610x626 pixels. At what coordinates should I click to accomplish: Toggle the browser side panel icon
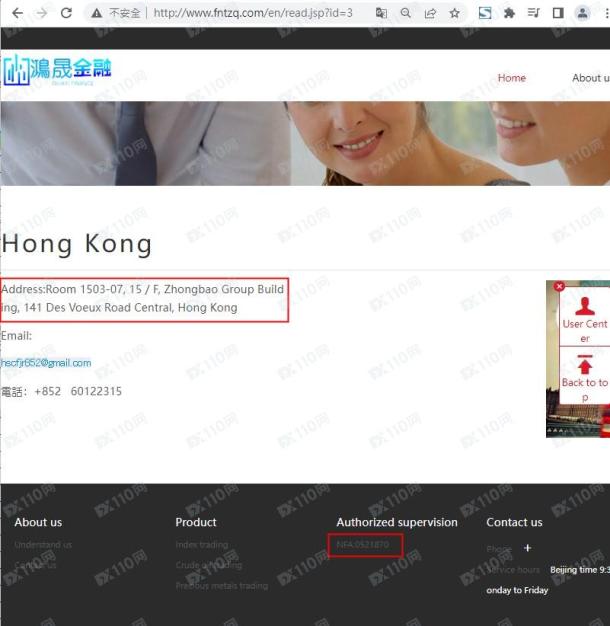[558, 13]
